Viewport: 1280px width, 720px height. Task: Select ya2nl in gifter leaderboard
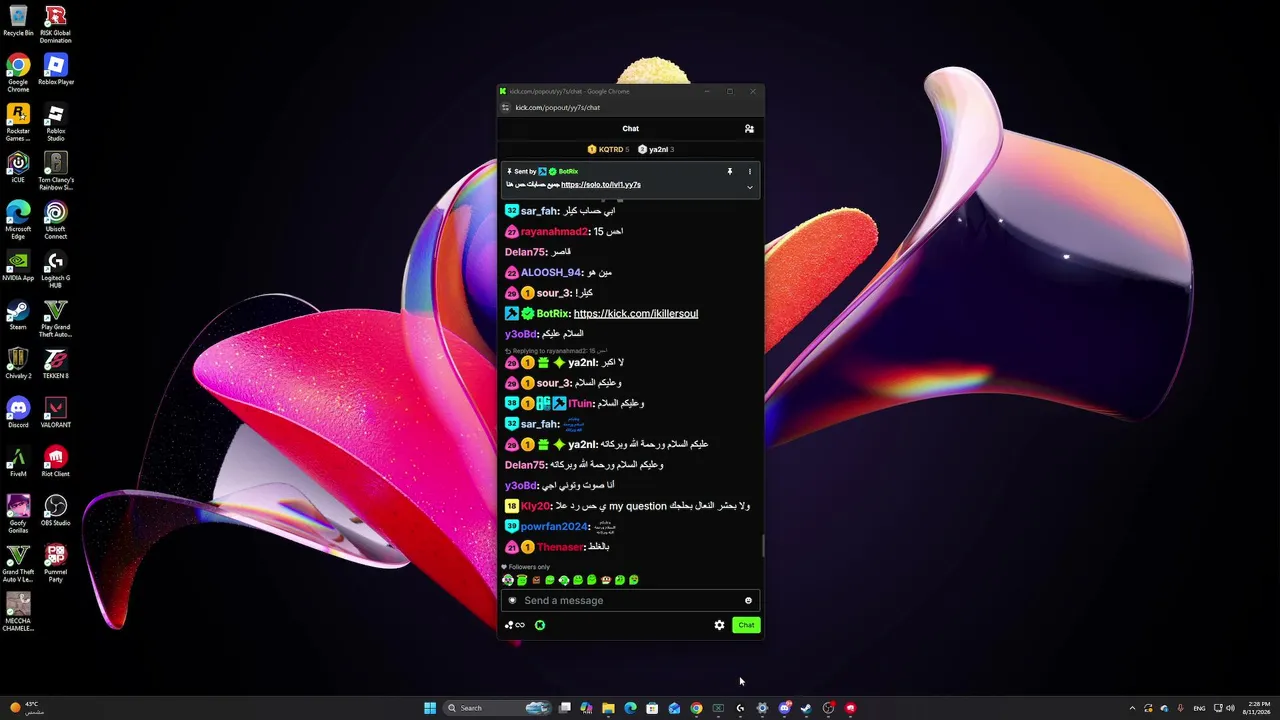click(656, 150)
